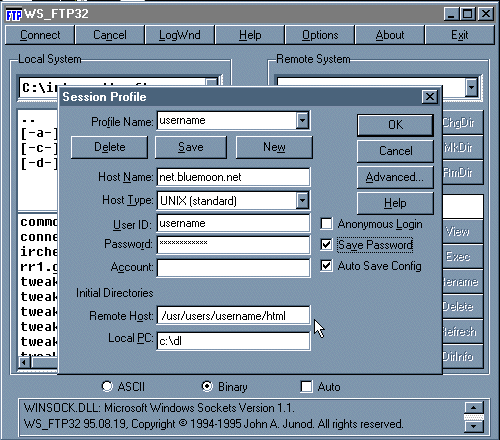The width and height of the screenshot is (500, 440).
Task: Click the Cancel button in main toolbar
Action: [x=110, y=35]
